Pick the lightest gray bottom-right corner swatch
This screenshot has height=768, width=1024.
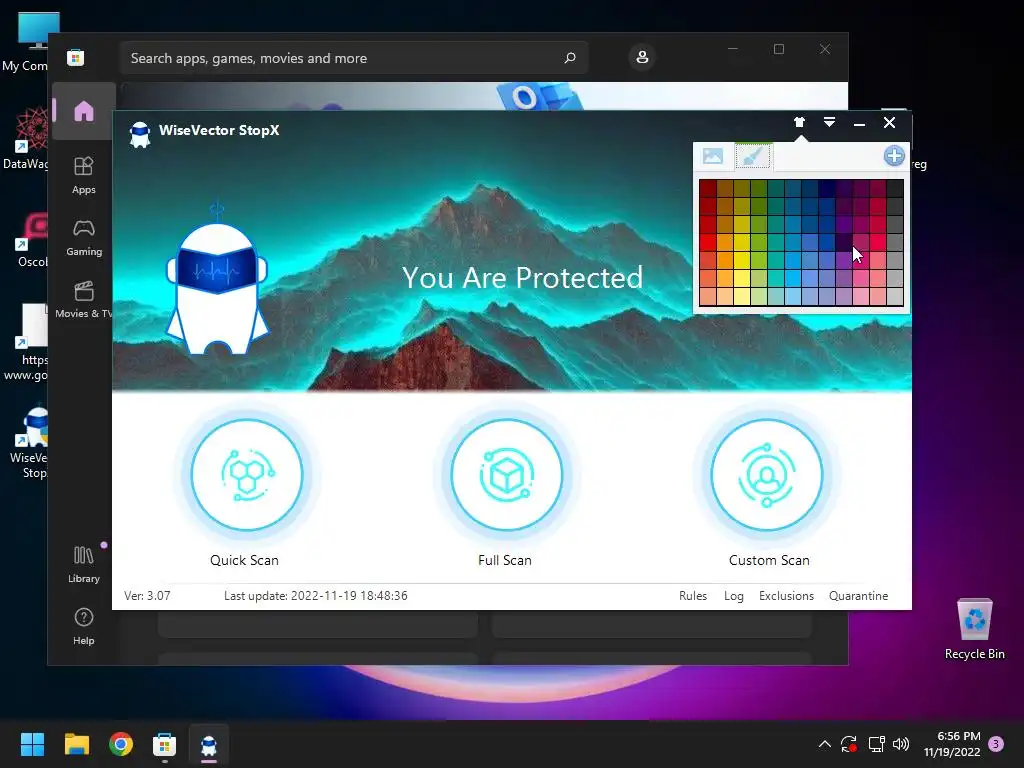pyautogui.click(x=895, y=296)
